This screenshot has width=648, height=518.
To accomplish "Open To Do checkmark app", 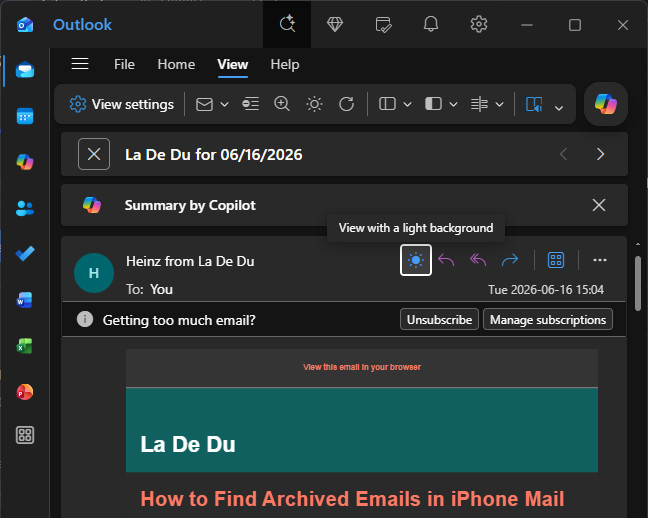I will tap(25, 253).
